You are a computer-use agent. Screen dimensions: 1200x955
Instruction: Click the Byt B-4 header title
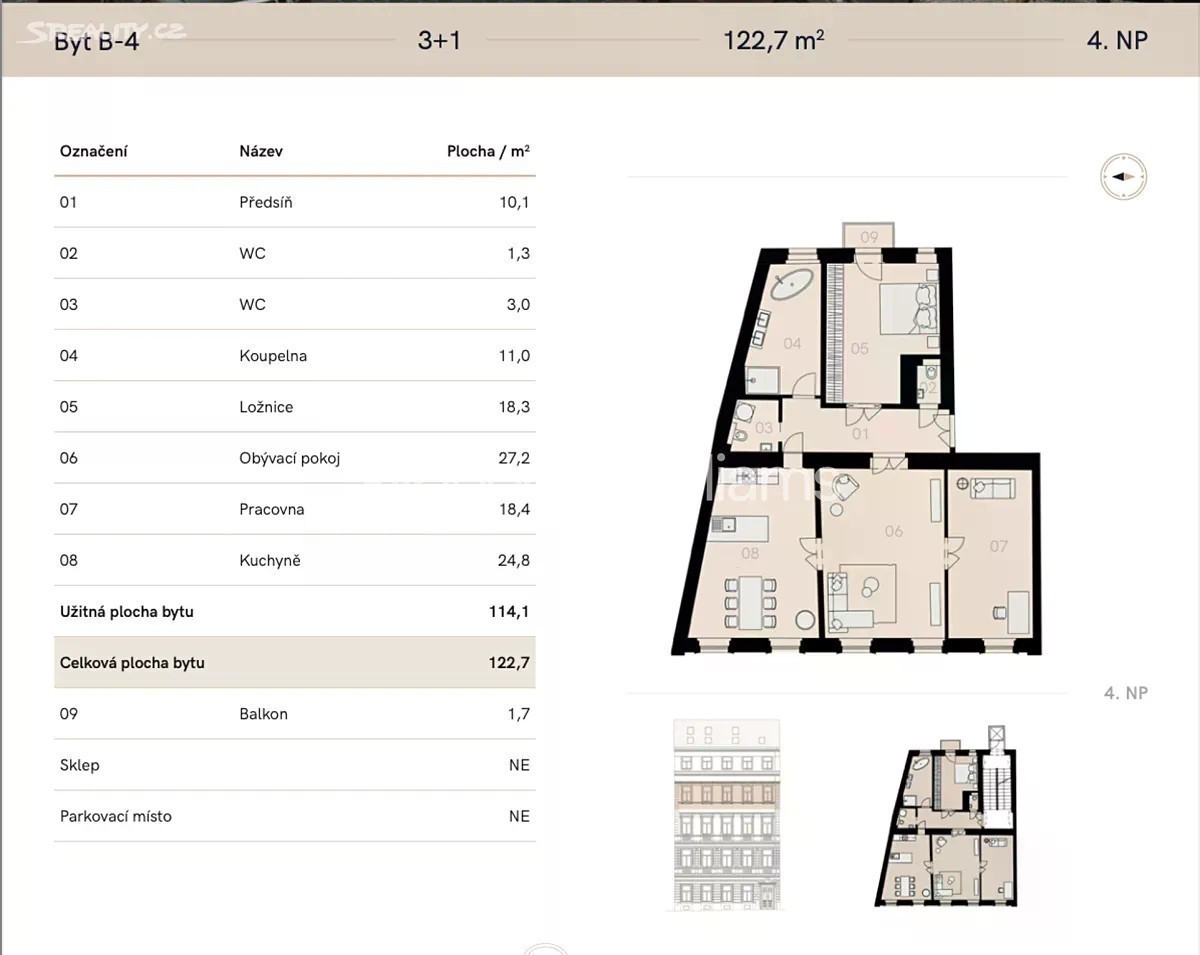96,42
